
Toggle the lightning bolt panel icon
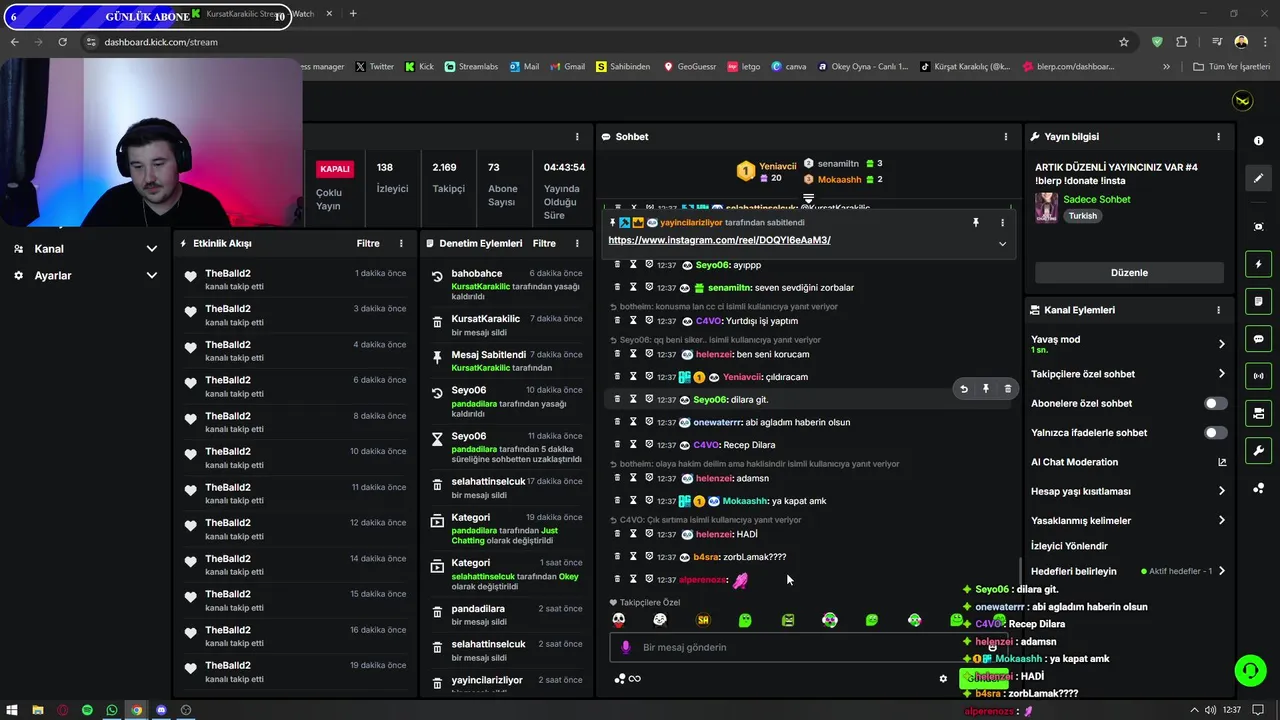(1258, 264)
